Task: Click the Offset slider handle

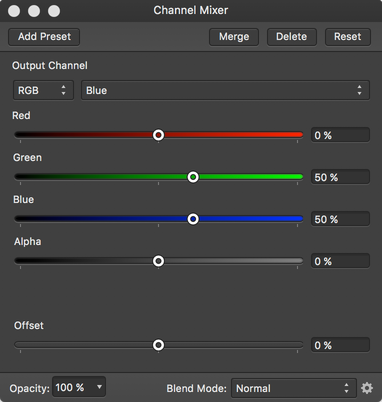Action: 158,345
